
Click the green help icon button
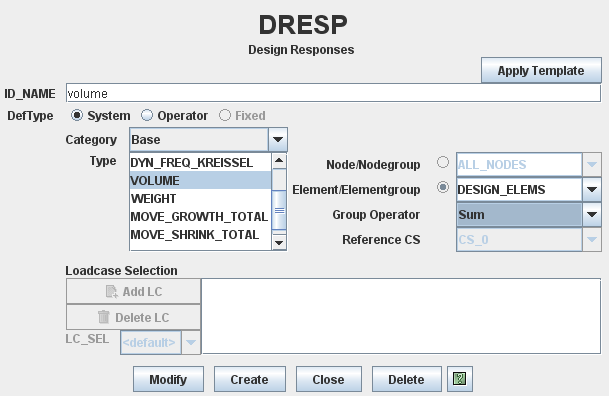[459, 379]
